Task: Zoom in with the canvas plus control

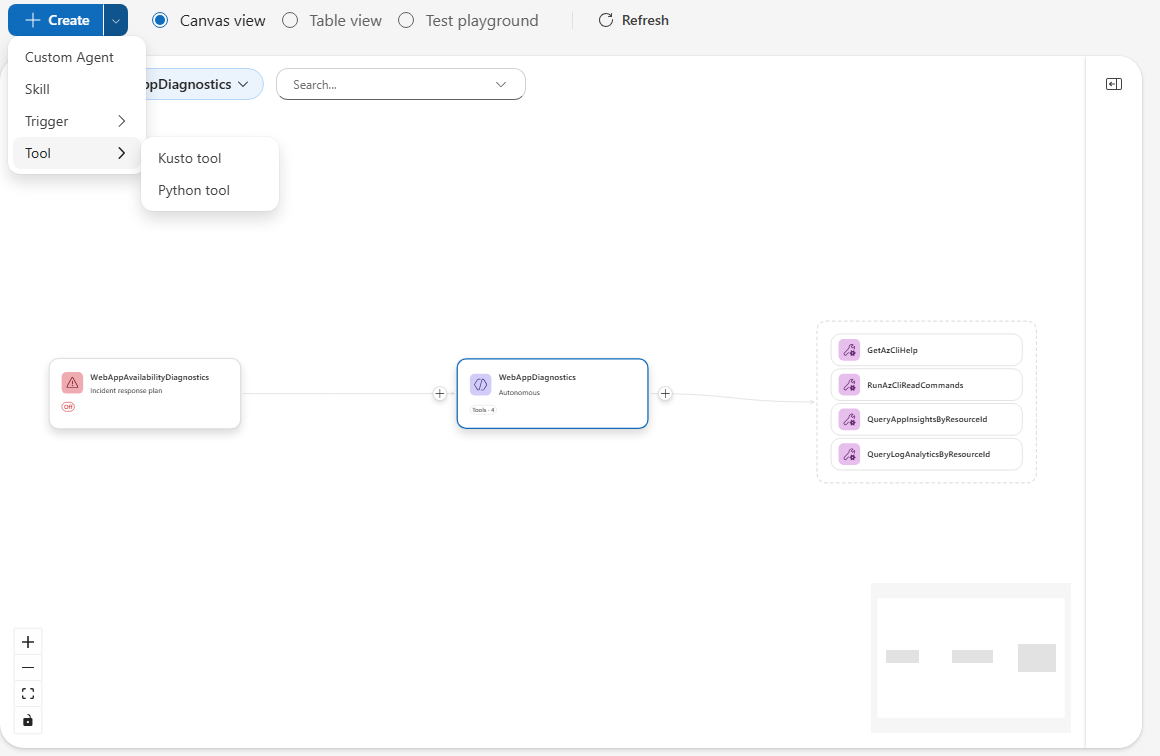Action: tap(28, 642)
